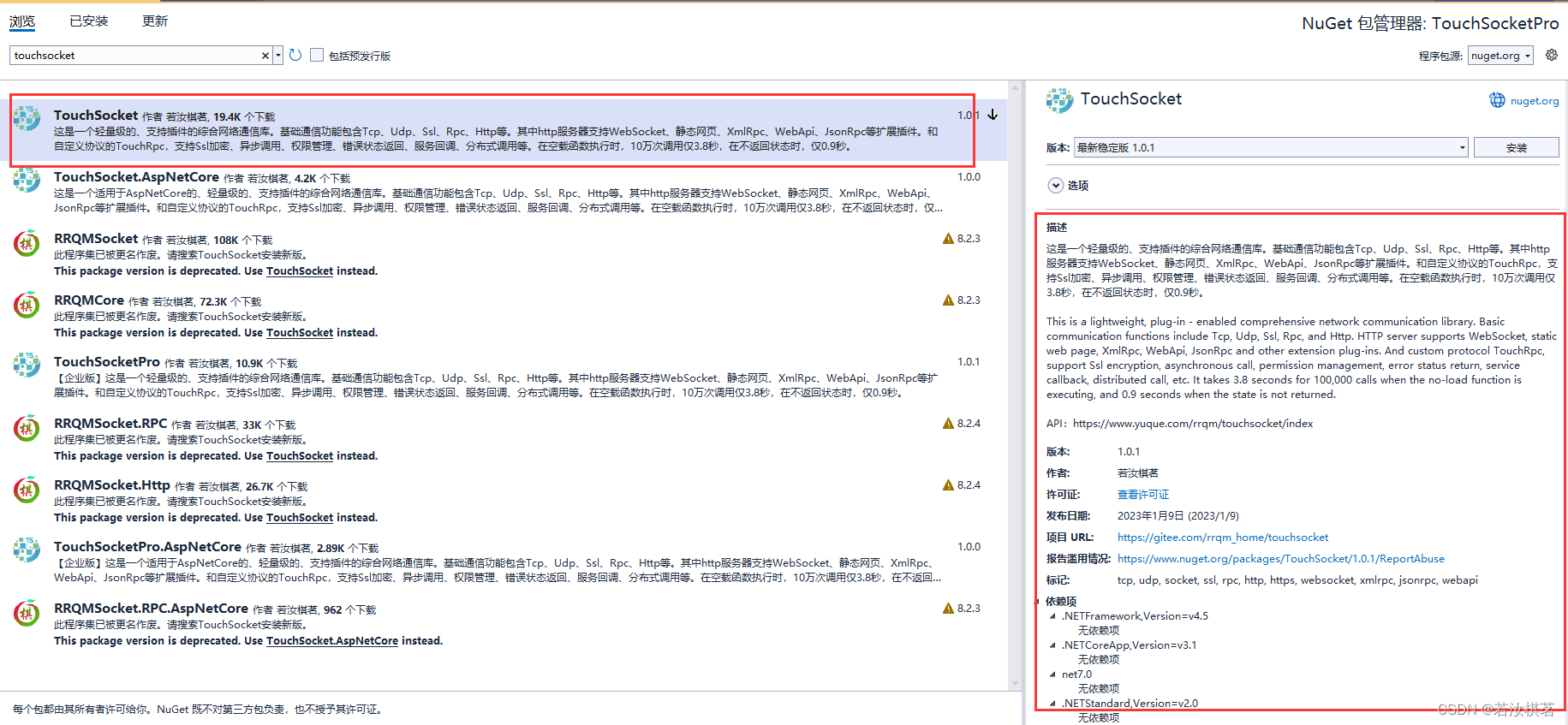This screenshot has width=1568, height=725.
Task: Click the RRQMSocket.RPC.AspNetCore package icon
Action: [x=27, y=613]
